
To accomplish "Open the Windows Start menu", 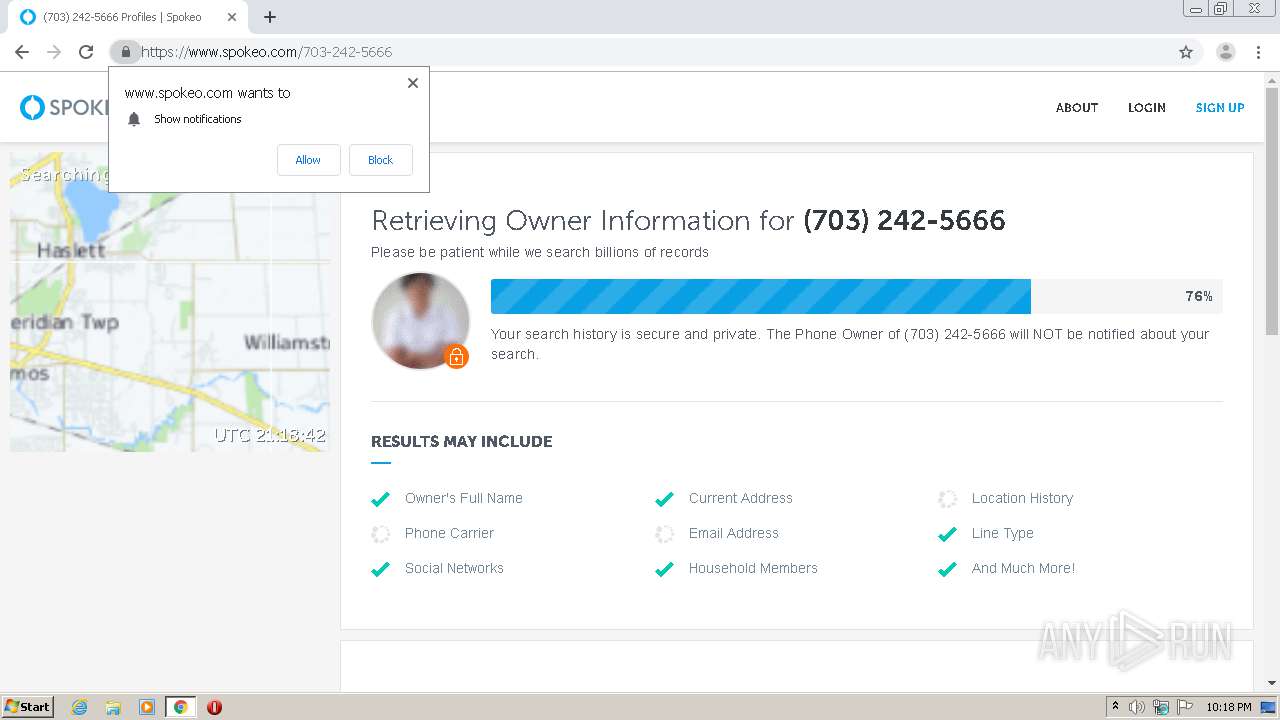I will [x=28, y=706].
